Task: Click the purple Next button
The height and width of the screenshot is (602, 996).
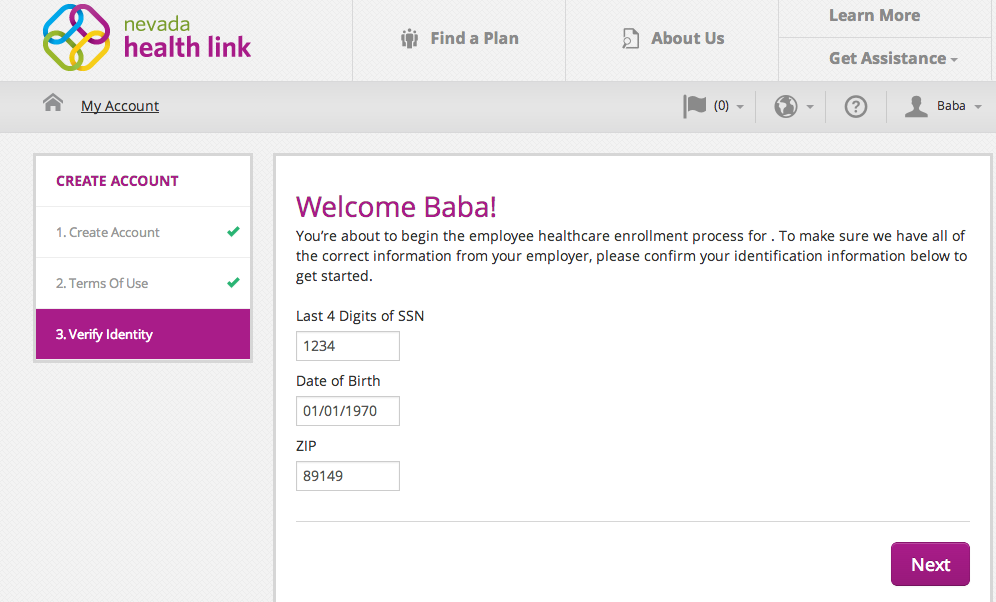Action: tap(931, 564)
